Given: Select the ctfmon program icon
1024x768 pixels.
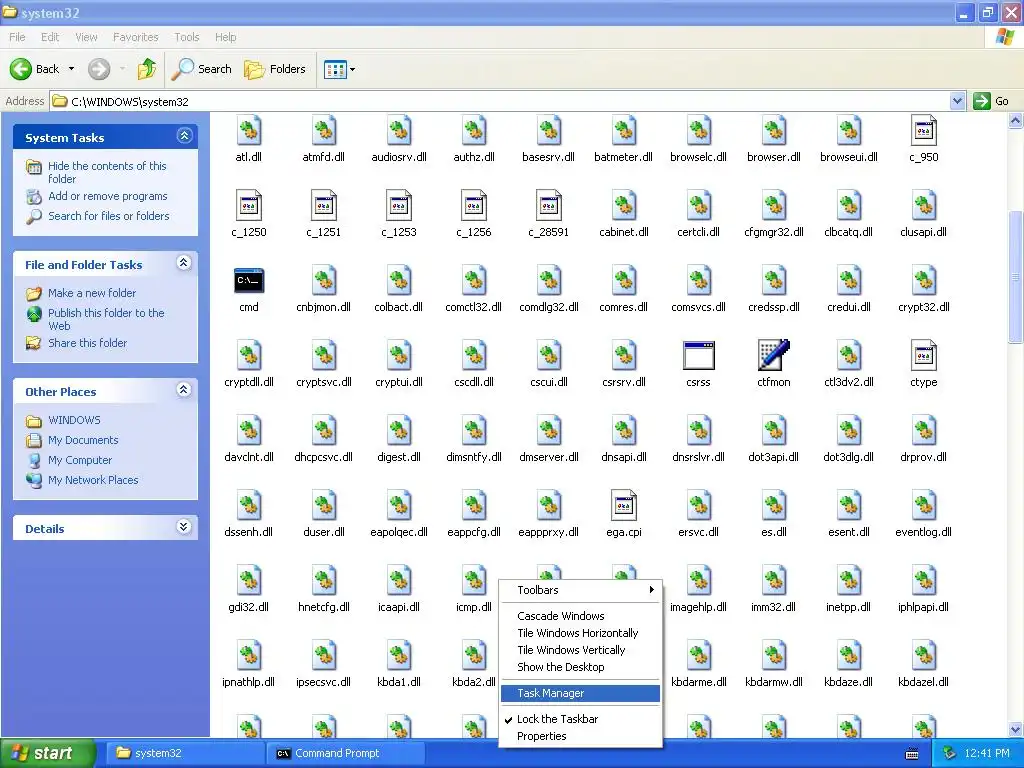Looking at the screenshot, I should (x=773, y=356).
